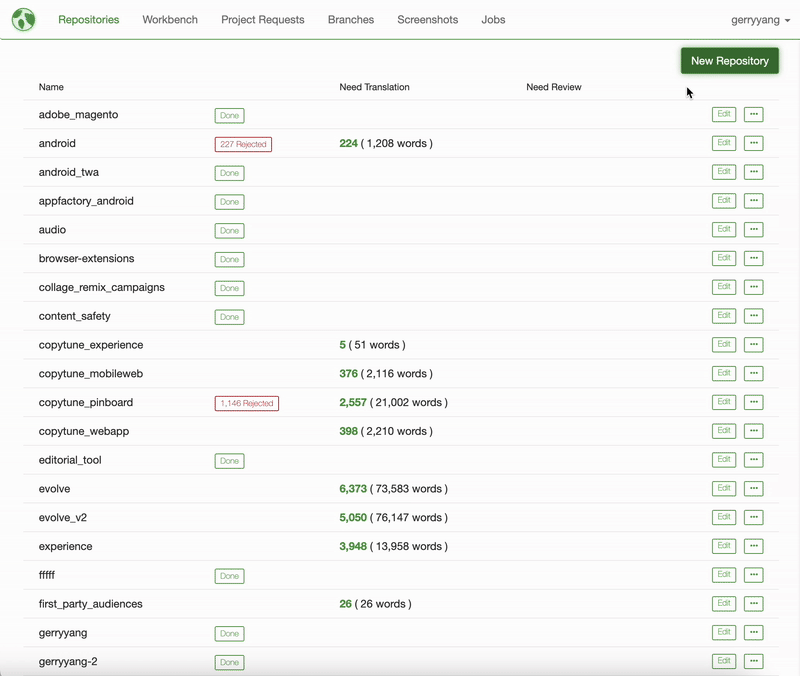Edit the android repository
The height and width of the screenshot is (676, 800).
coord(724,143)
